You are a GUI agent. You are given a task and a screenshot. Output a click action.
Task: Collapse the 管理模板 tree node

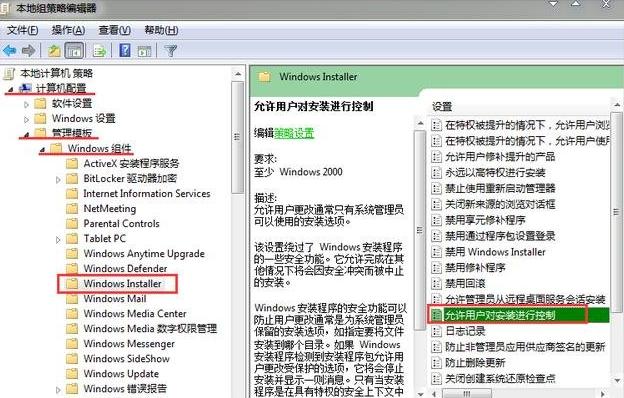pyautogui.click(x=26, y=135)
